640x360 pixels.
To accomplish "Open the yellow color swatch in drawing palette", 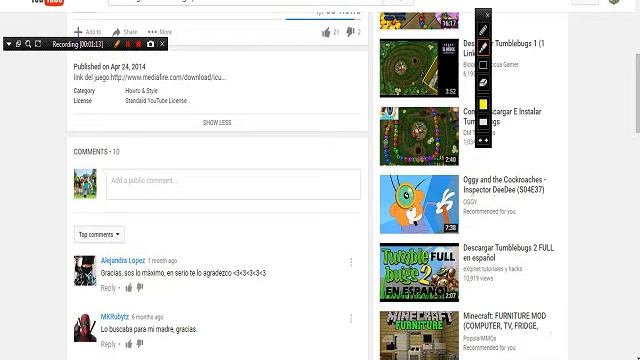I will [x=483, y=104].
